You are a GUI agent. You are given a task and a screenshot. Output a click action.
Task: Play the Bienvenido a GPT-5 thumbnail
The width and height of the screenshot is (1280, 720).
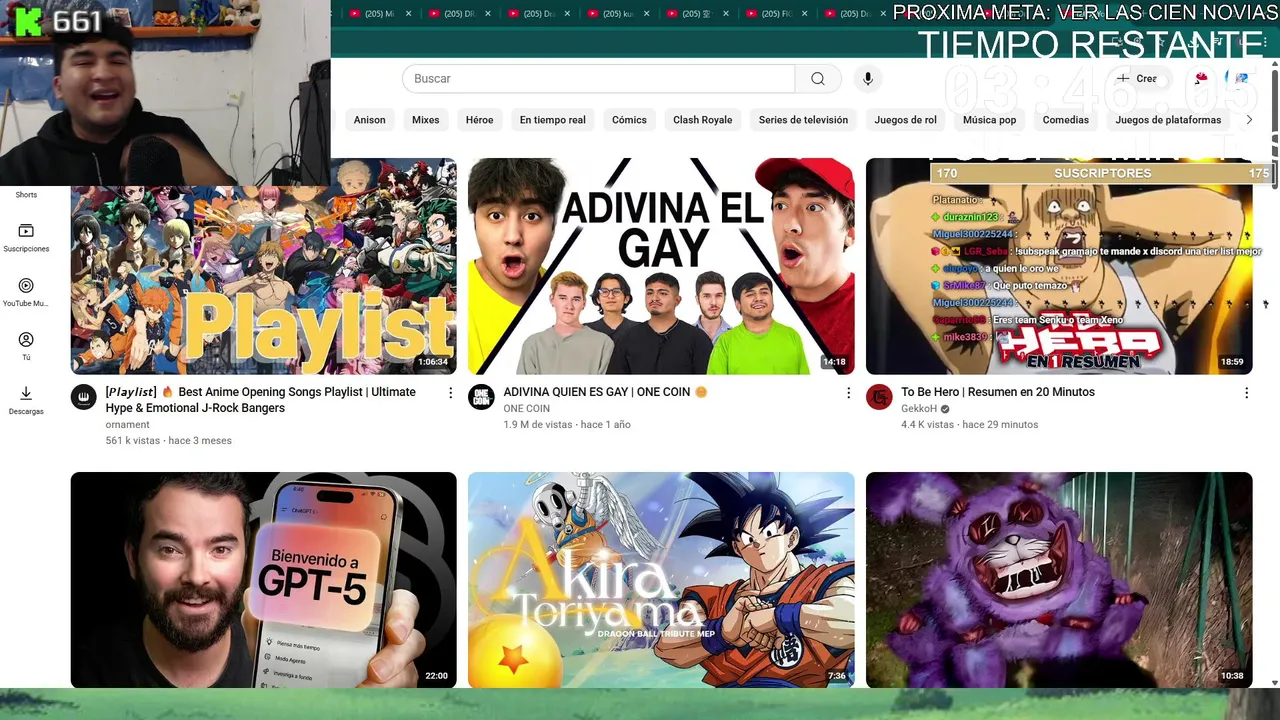[x=263, y=580]
